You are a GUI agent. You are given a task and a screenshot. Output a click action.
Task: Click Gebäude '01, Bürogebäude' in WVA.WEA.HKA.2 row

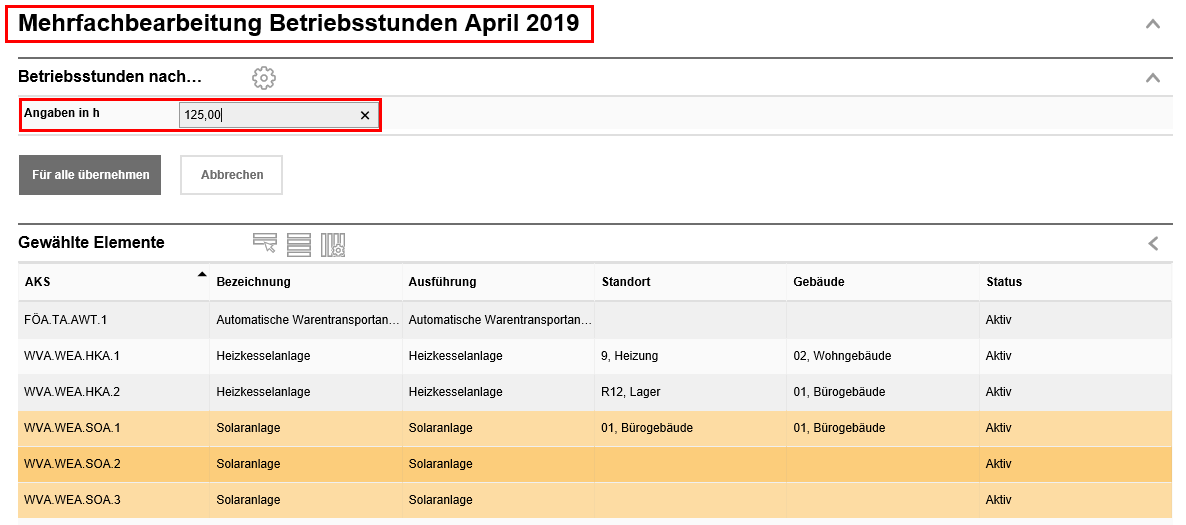click(x=839, y=392)
